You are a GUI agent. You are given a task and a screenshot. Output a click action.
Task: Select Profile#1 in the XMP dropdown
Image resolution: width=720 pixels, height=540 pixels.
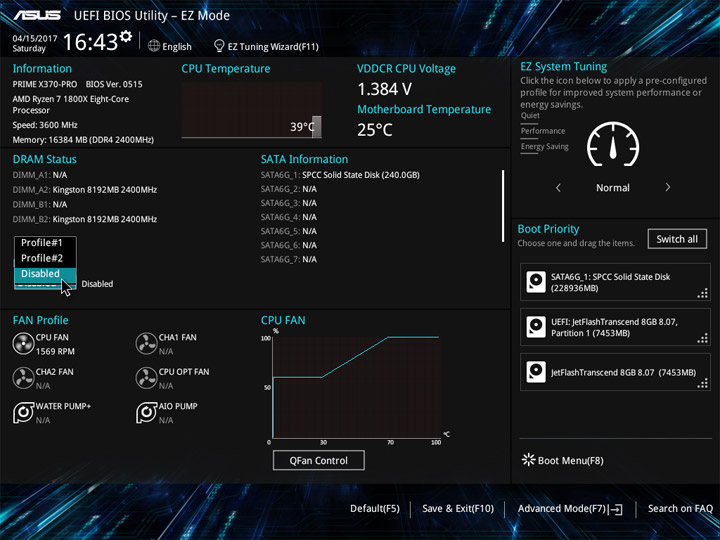point(45,243)
